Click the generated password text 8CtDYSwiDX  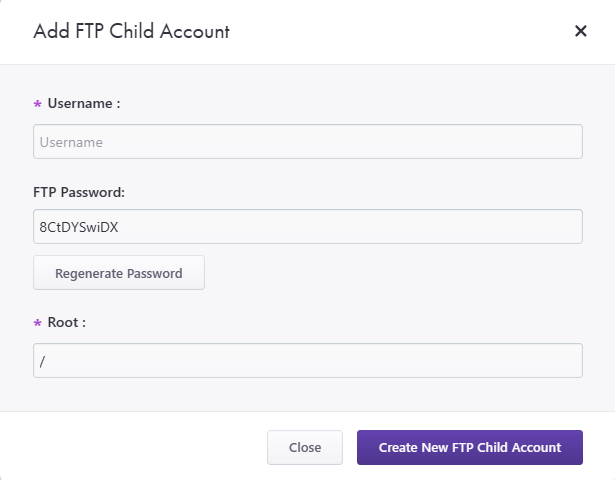[79, 226]
